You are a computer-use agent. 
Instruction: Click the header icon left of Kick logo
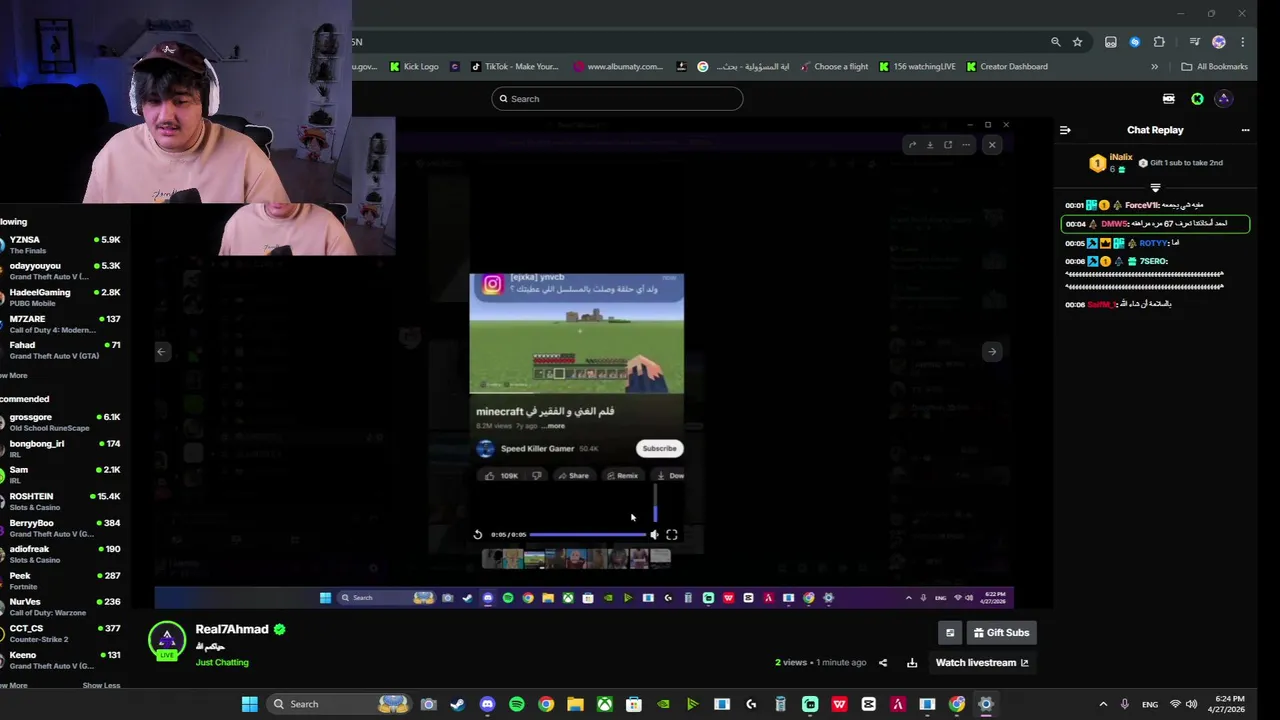[x=1168, y=99]
